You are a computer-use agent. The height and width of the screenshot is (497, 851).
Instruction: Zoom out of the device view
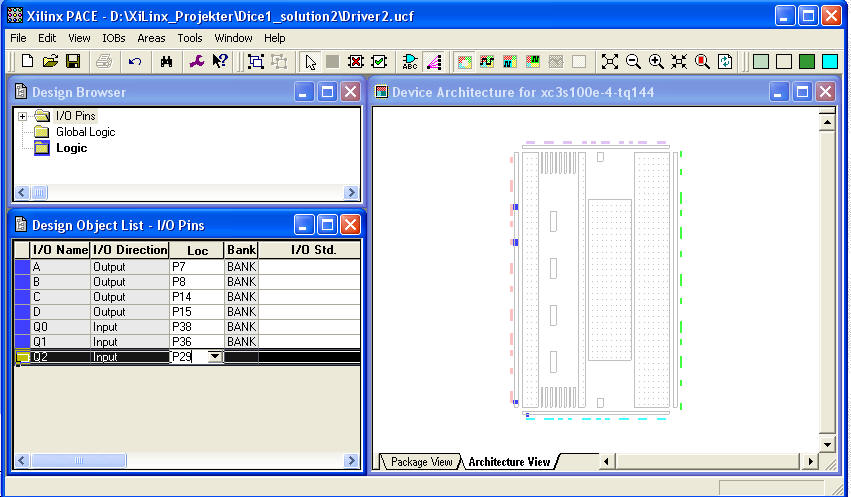633,61
